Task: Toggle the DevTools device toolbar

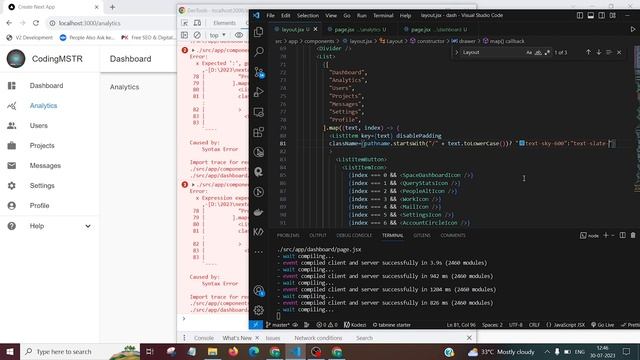Action: click(198, 23)
